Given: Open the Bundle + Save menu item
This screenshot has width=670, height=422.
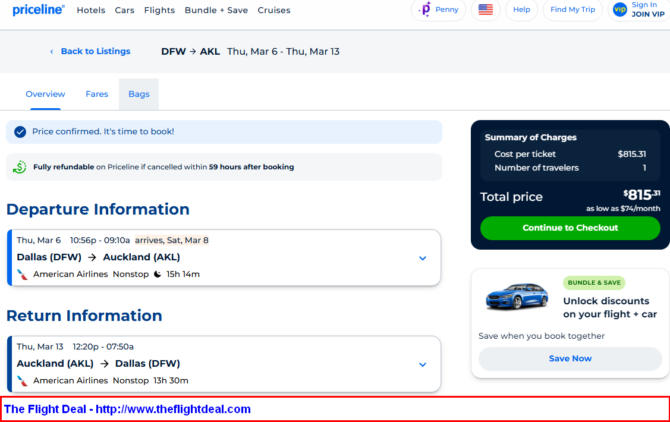Looking at the screenshot, I should (x=216, y=10).
